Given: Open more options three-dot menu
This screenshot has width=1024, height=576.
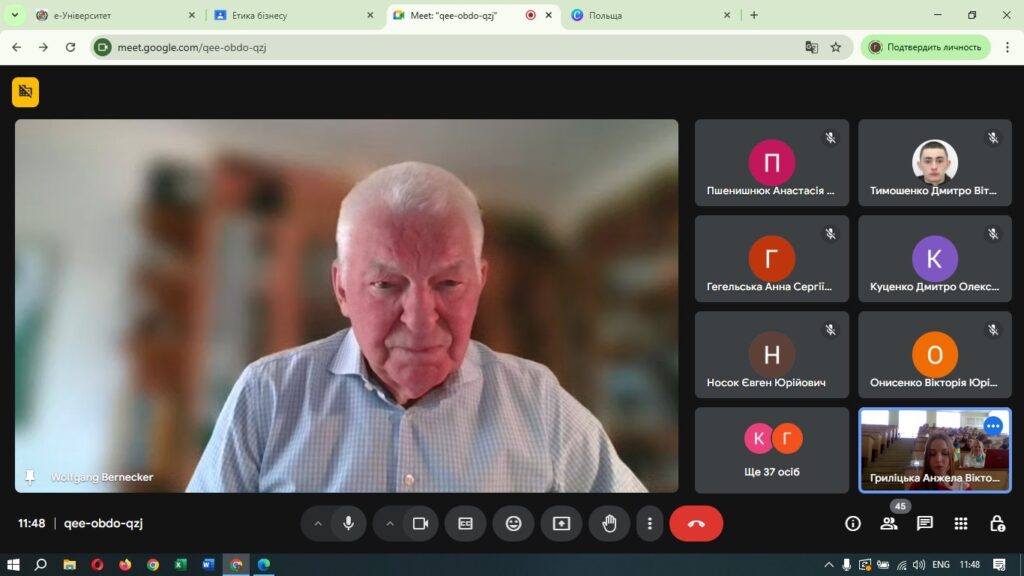Looking at the screenshot, I should click(650, 523).
